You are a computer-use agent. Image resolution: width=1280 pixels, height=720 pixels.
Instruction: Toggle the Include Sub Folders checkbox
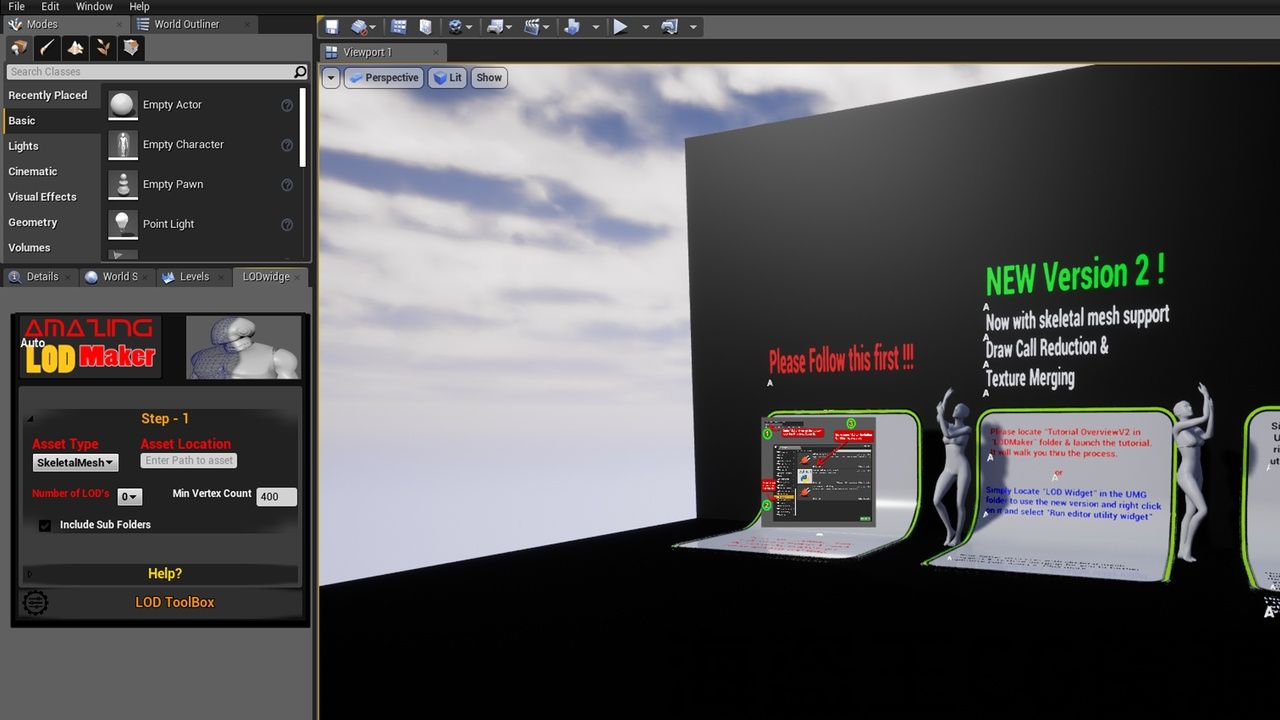point(45,525)
